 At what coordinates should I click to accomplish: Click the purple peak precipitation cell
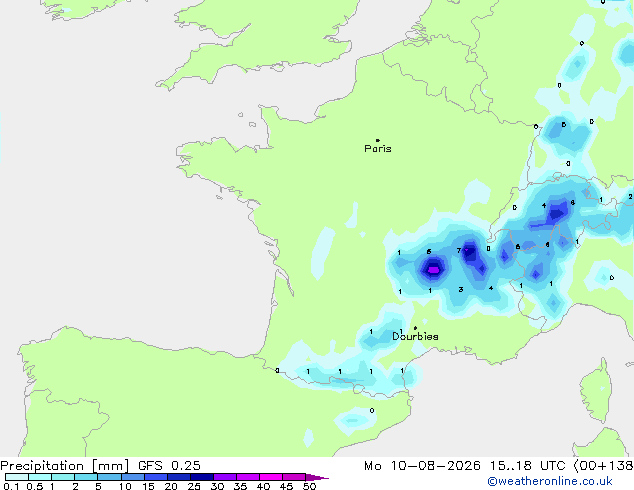click(x=433, y=270)
